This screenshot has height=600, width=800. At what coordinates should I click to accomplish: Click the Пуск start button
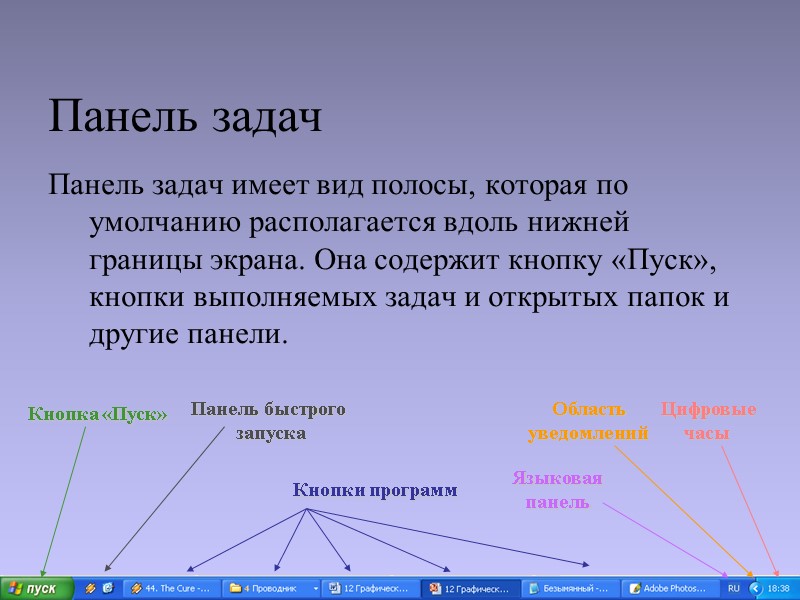(35, 588)
